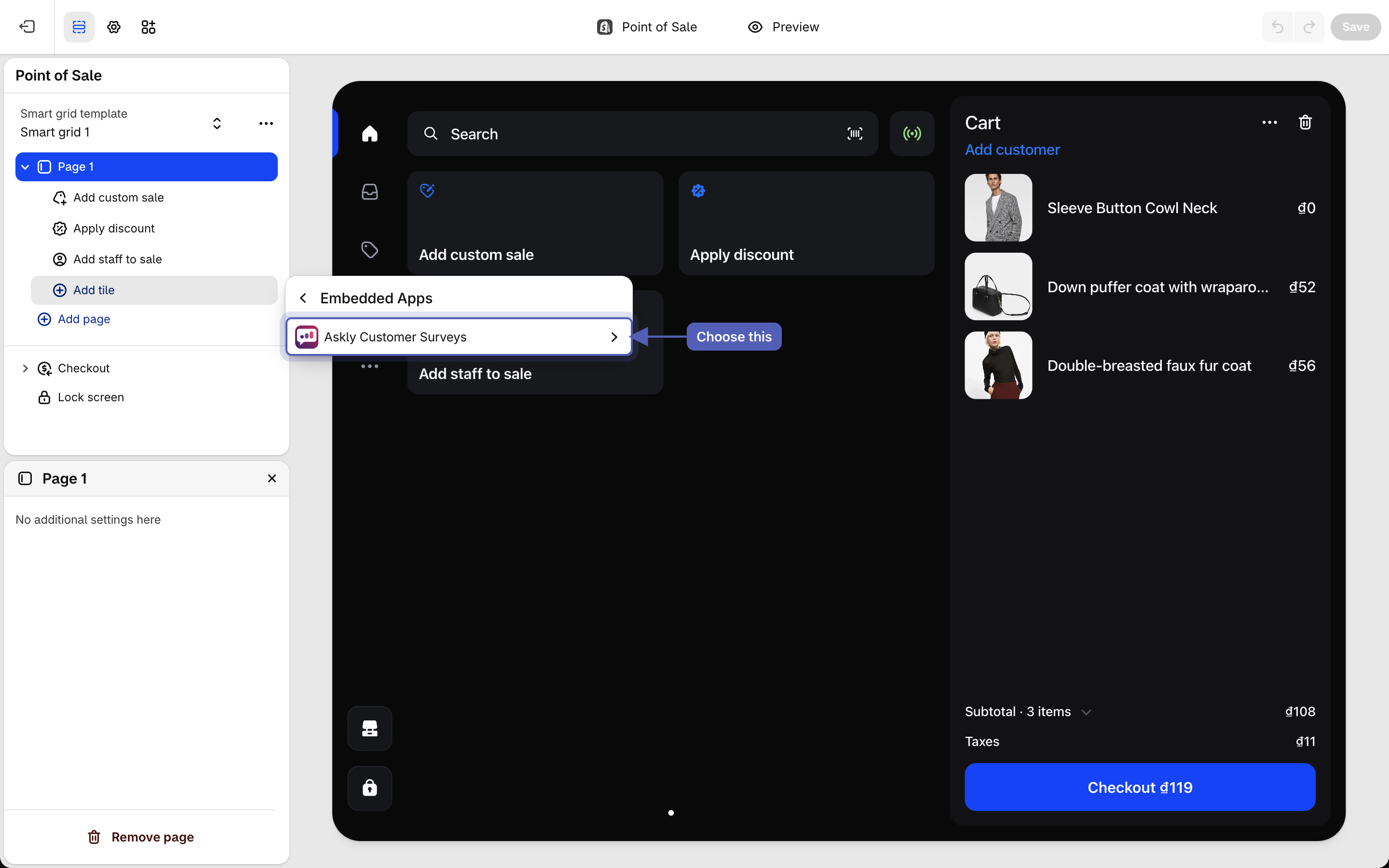Click Down puffer coat product thumbnail
Screen dimensions: 1389x868
[x=998, y=286]
